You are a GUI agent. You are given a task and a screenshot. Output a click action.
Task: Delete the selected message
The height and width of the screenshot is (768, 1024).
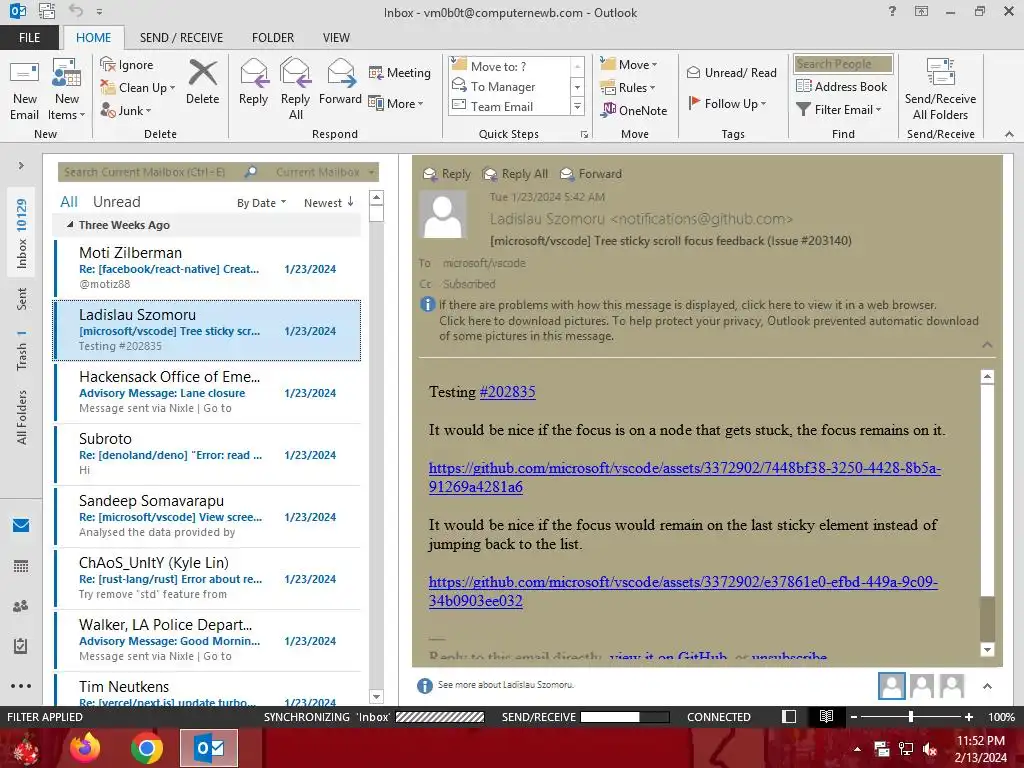[202, 82]
